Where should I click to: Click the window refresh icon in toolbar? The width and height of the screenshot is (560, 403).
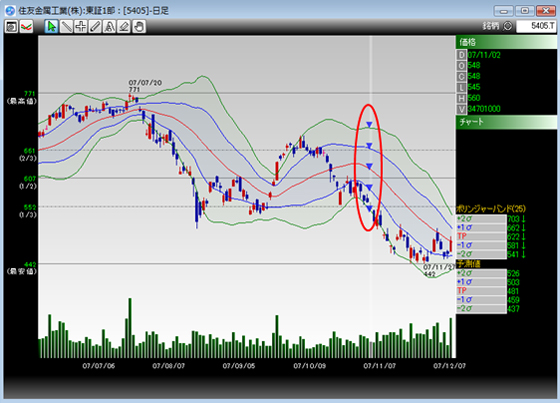pyautogui.click(x=11, y=26)
